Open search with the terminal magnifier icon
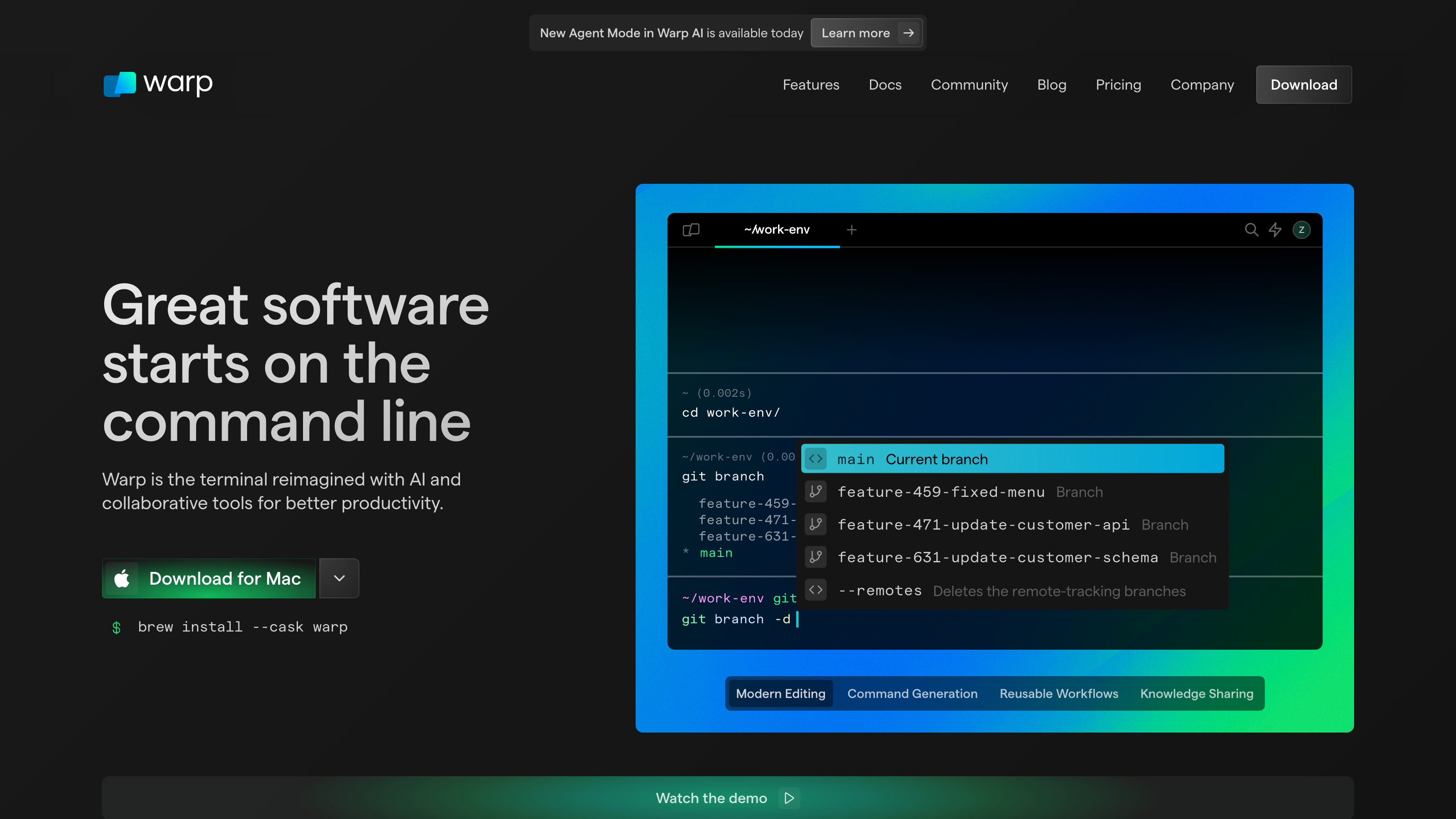1456x819 pixels. pos(1251,229)
